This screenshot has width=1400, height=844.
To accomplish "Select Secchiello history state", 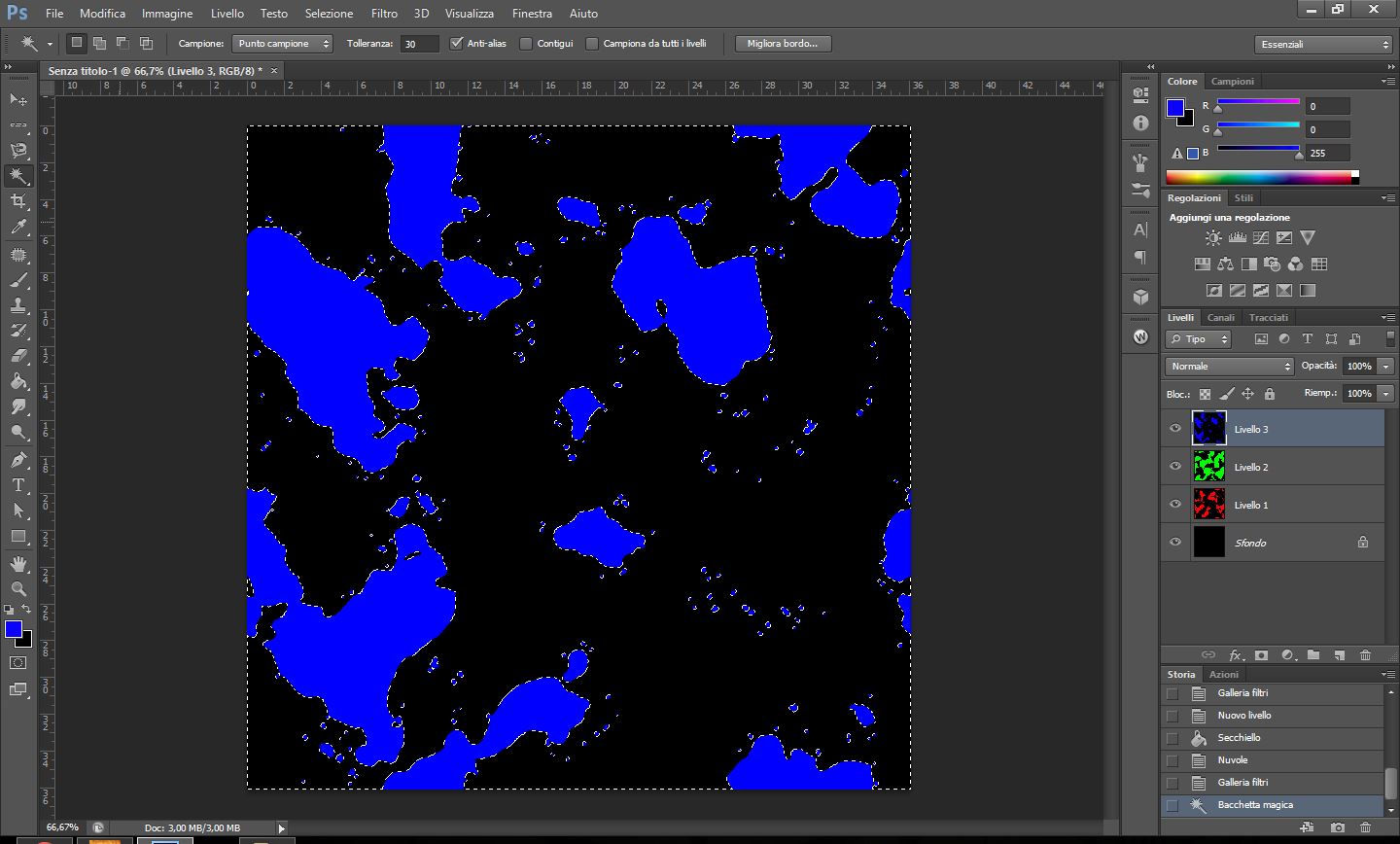I will coord(1273,738).
